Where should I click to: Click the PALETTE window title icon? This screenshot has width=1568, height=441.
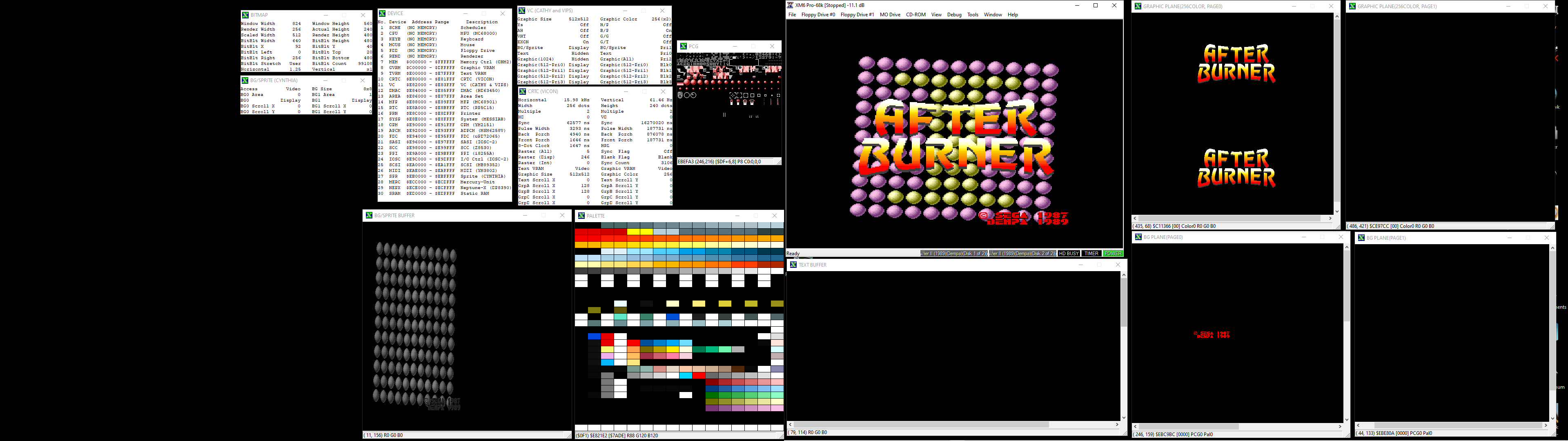point(581,216)
